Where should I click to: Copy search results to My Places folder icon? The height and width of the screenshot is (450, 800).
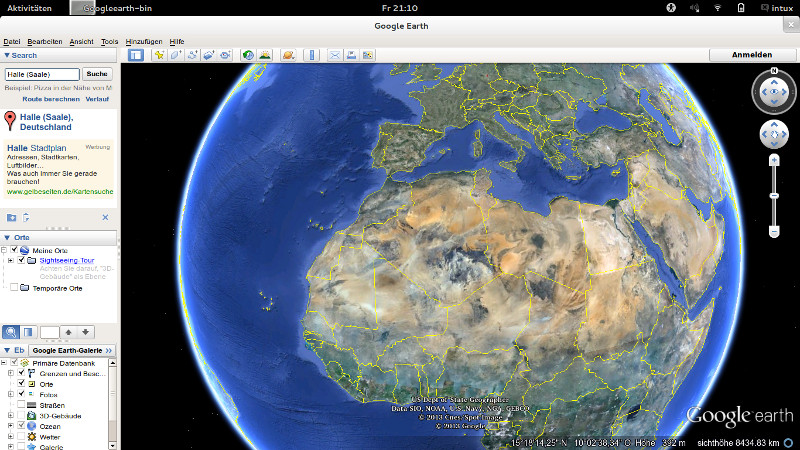click(x=11, y=218)
